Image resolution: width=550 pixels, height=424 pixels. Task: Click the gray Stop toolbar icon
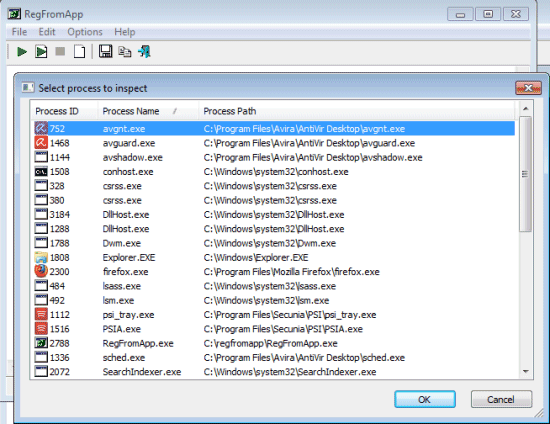click(60, 52)
